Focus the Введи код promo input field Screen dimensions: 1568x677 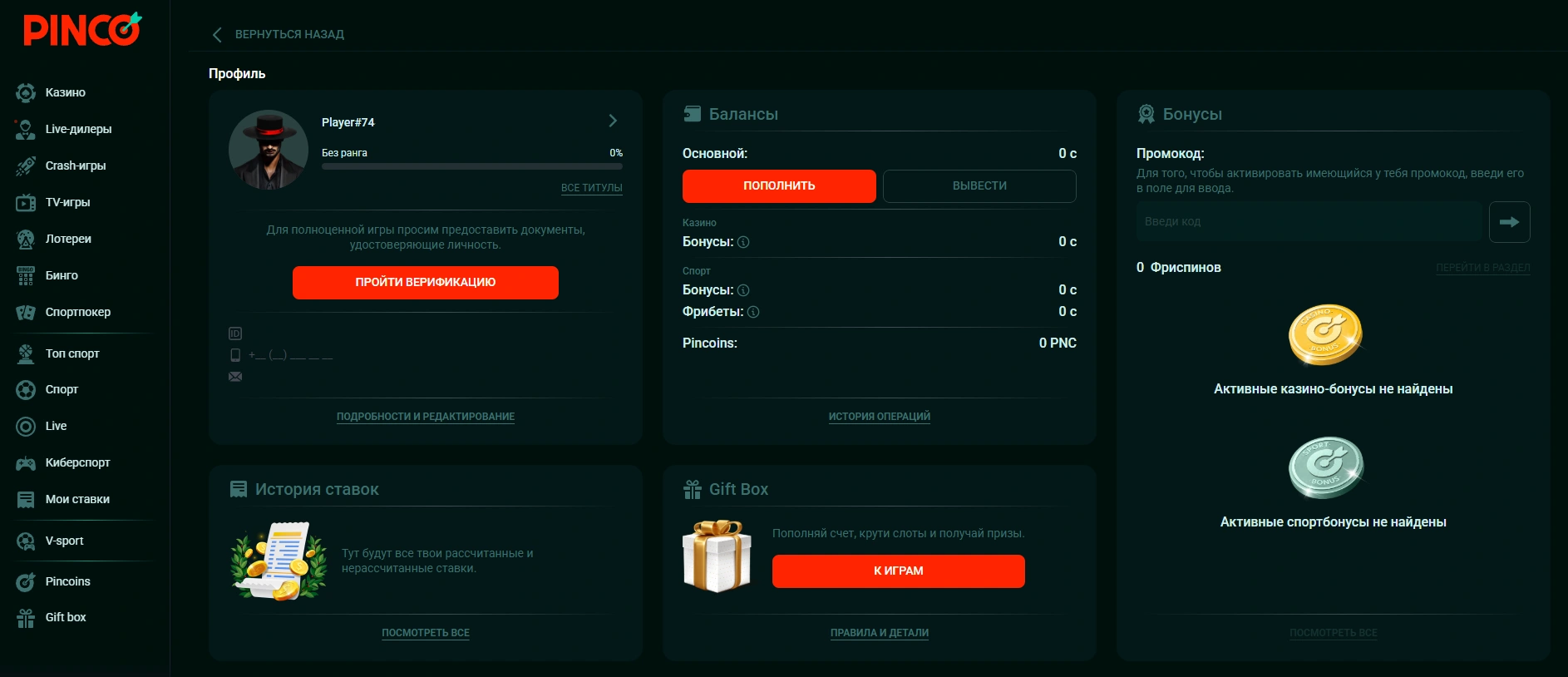click(1309, 222)
